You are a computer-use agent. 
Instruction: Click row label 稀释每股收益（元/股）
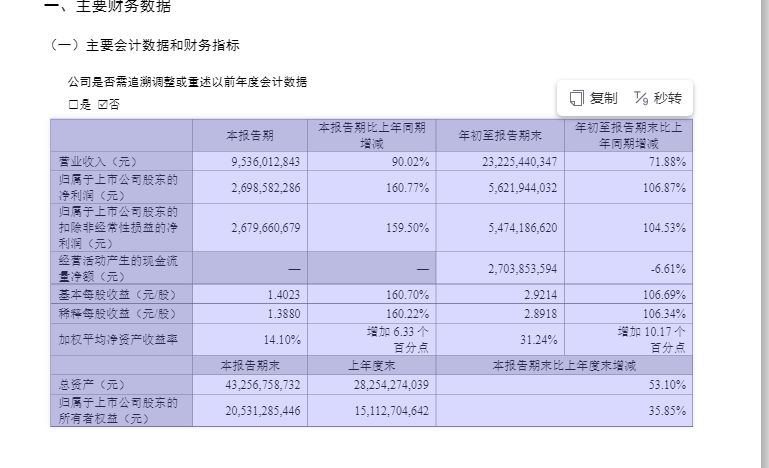pos(117,313)
